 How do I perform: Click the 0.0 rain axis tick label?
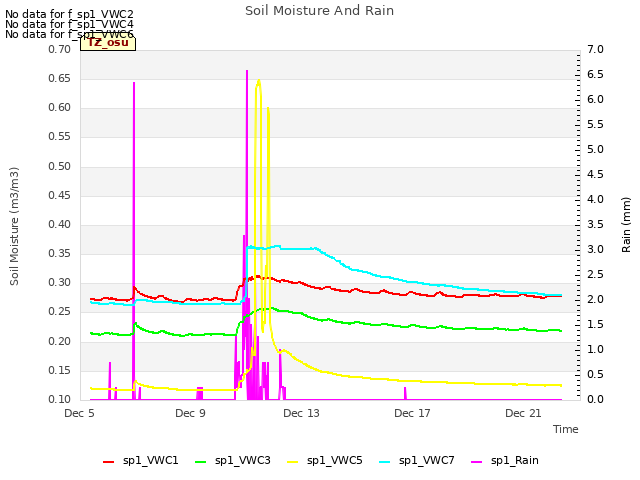point(596,399)
